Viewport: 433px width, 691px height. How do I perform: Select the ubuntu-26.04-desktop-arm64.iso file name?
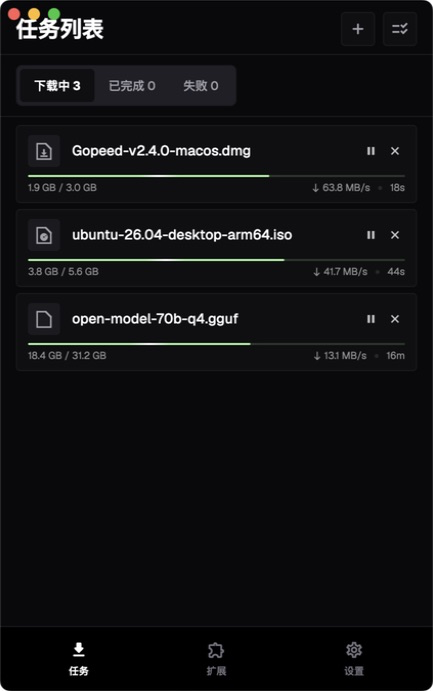coord(182,235)
